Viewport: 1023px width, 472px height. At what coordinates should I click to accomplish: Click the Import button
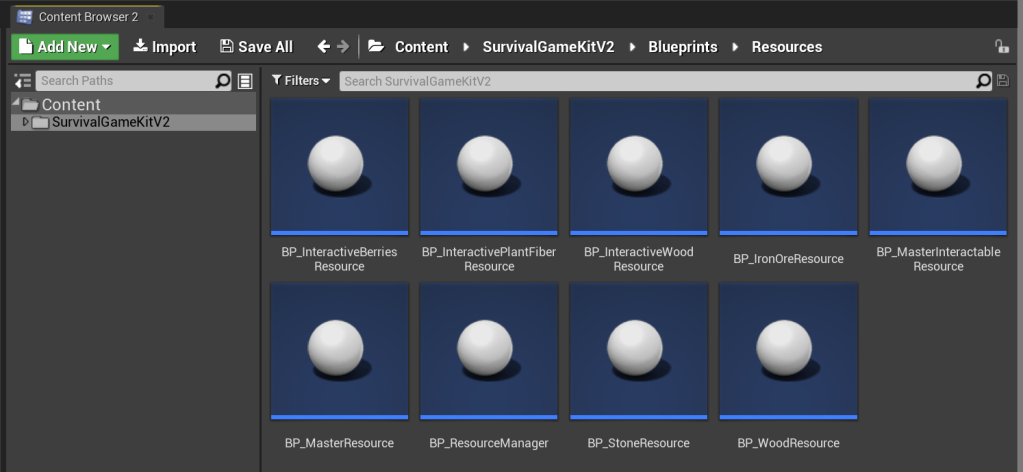[x=165, y=47]
